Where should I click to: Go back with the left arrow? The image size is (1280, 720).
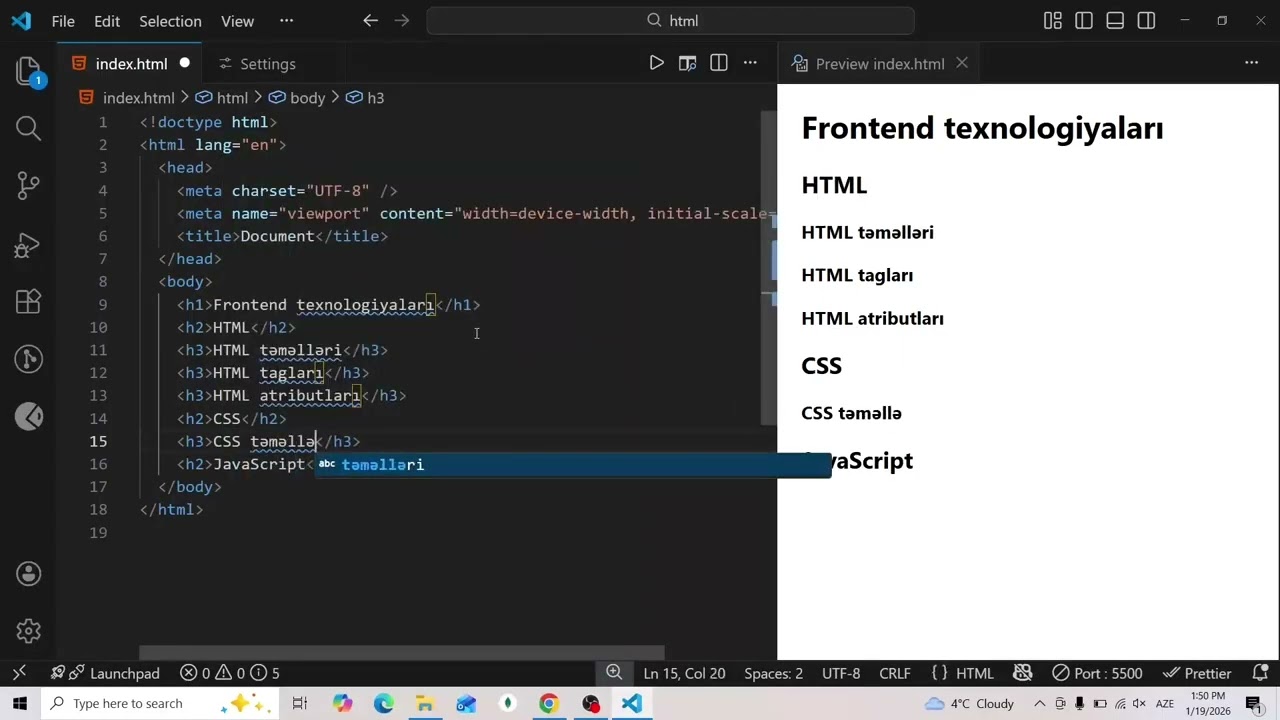[x=370, y=20]
